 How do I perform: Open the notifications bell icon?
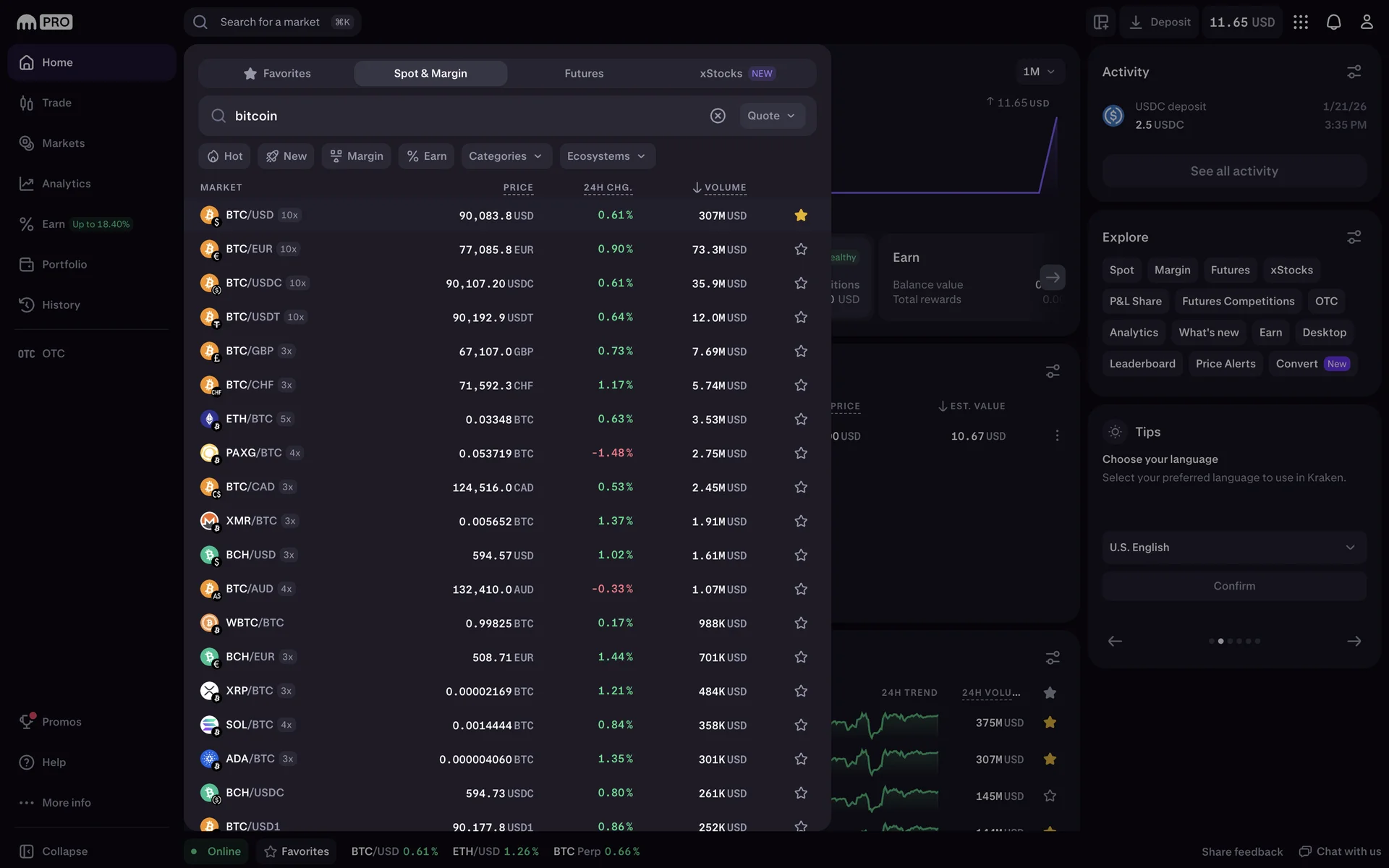[1333, 22]
